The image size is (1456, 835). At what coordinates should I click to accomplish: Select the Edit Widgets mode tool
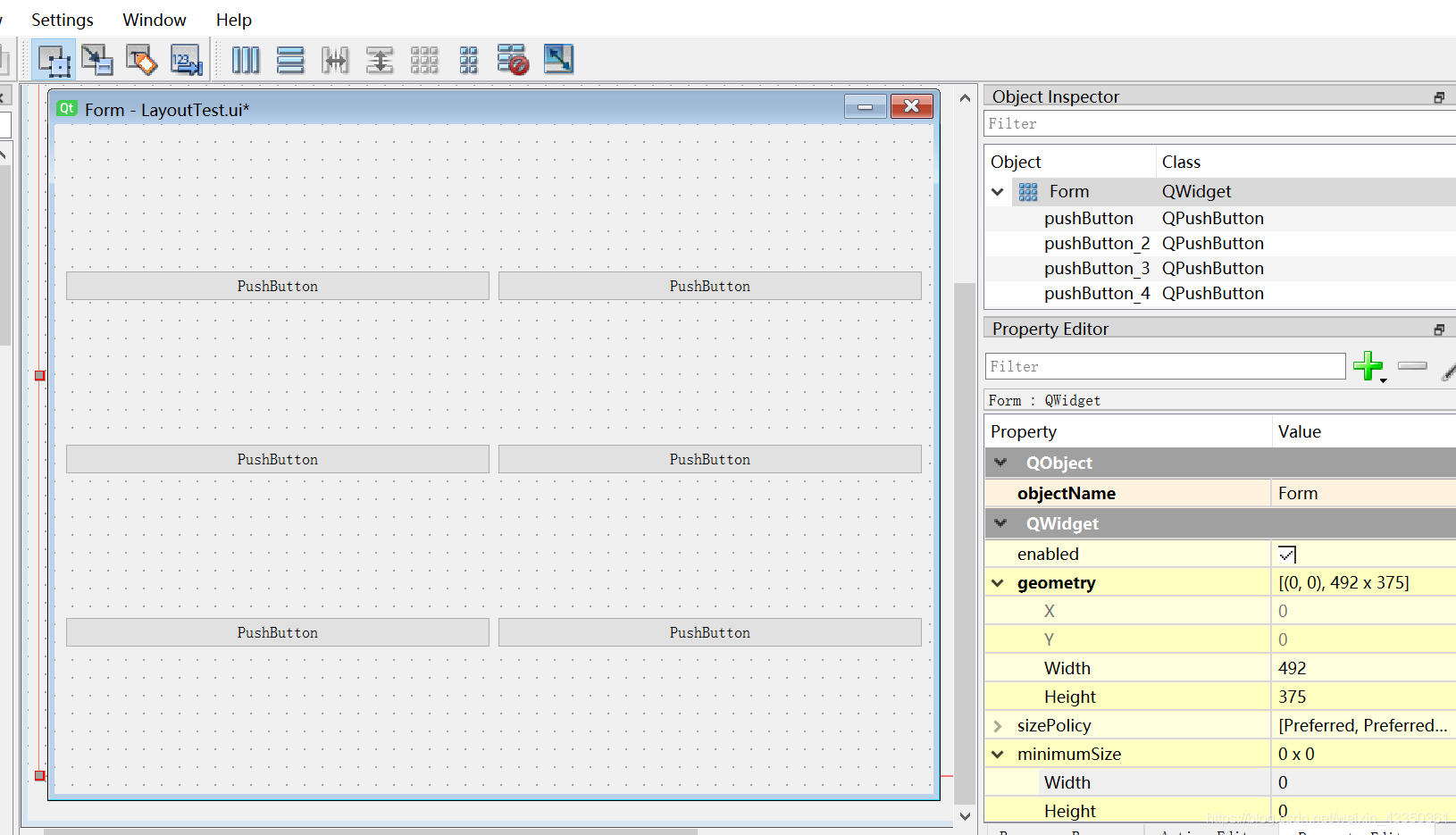[x=54, y=61]
